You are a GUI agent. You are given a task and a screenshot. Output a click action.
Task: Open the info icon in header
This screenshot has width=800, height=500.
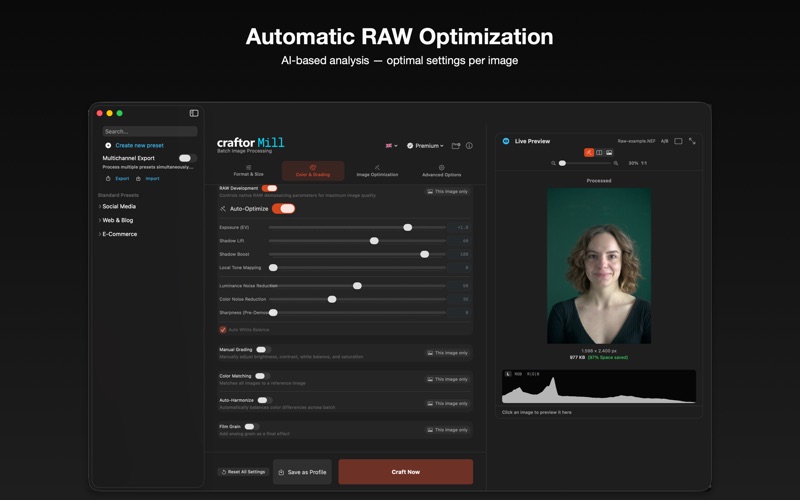[x=469, y=145]
